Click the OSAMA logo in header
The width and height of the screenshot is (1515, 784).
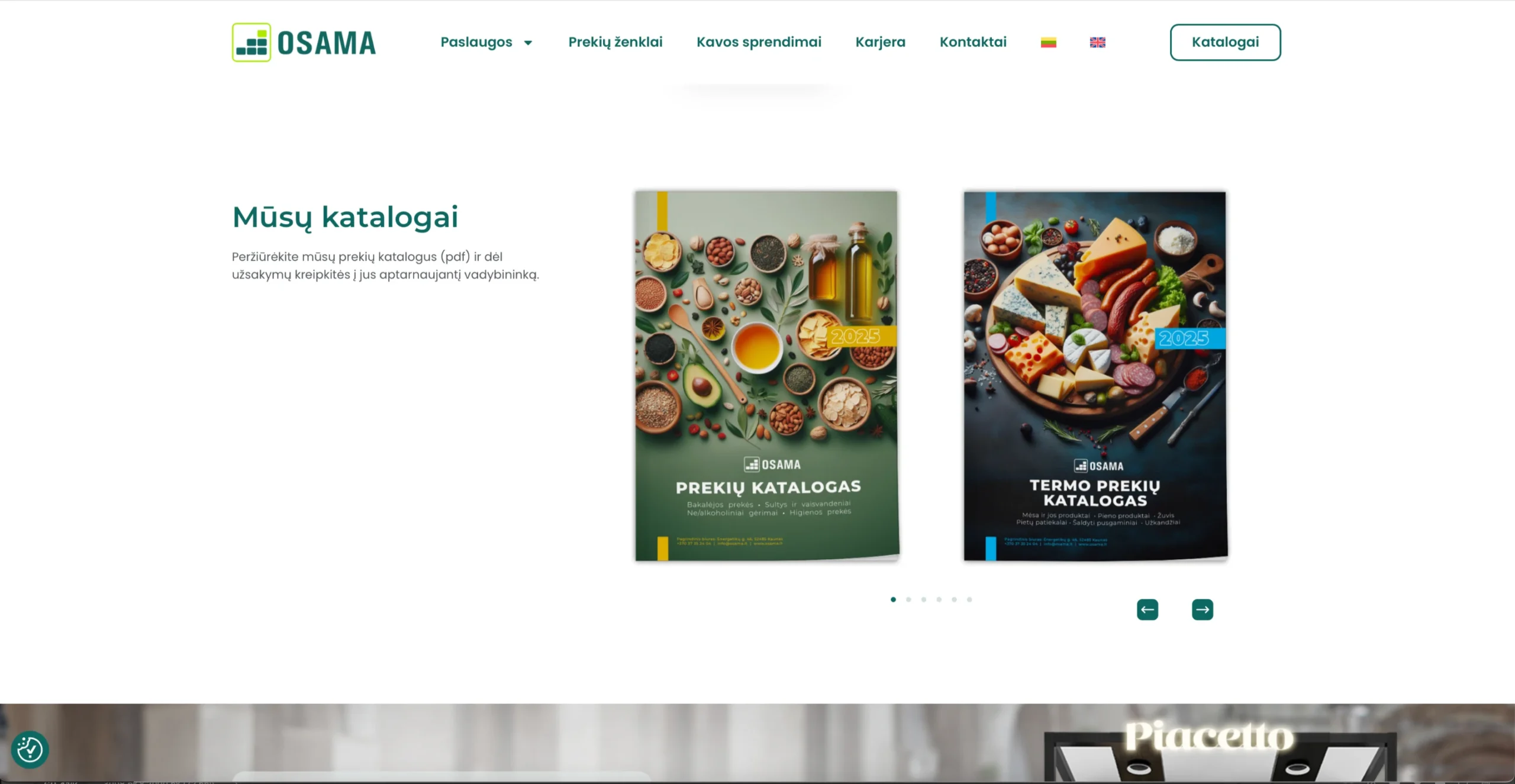click(304, 42)
